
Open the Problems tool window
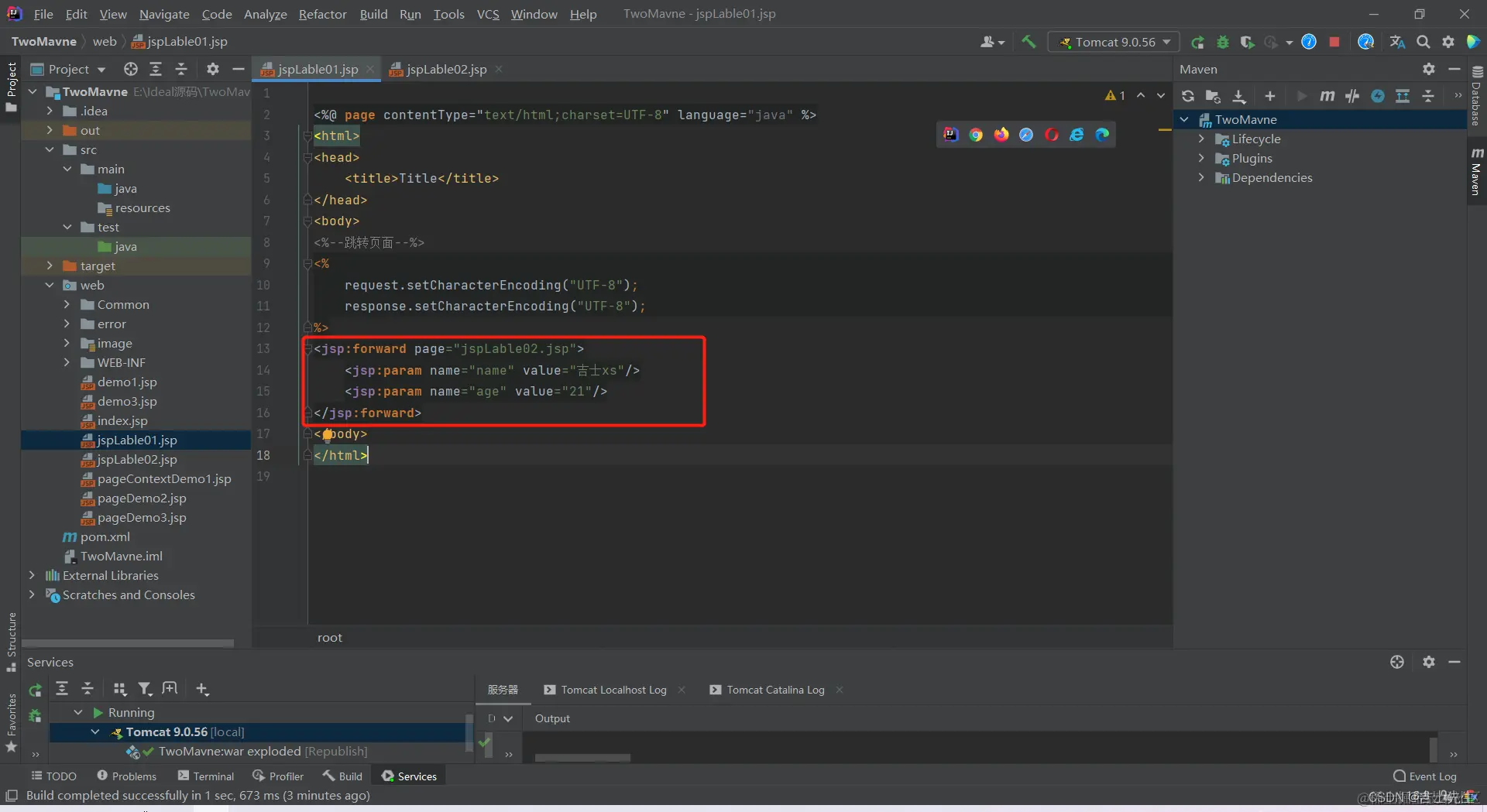tap(127, 776)
